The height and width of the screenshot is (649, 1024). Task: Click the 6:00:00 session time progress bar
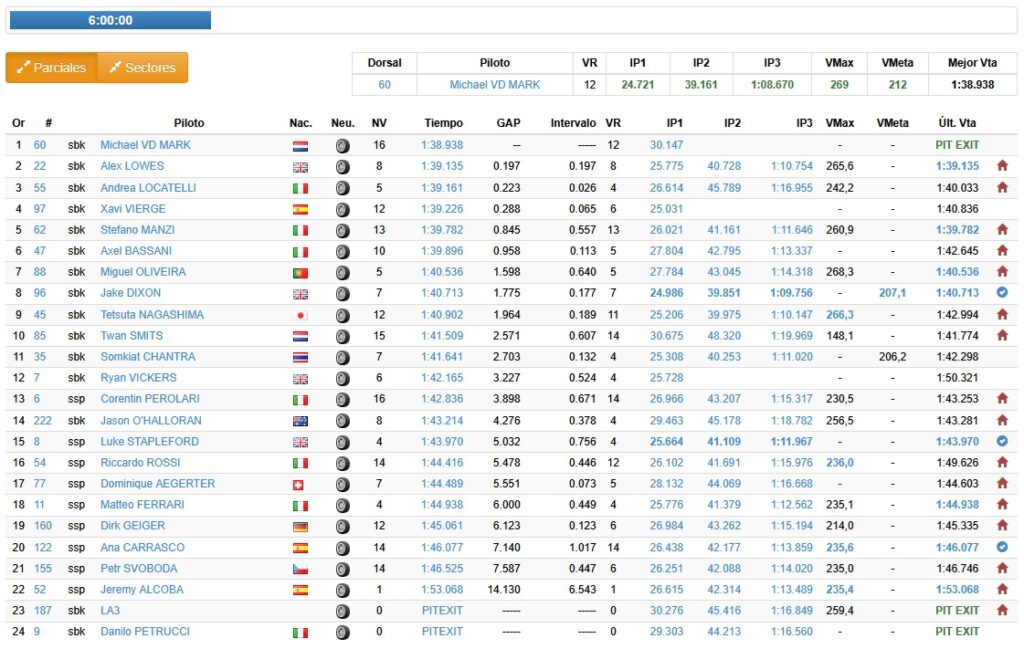coord(110,20)
